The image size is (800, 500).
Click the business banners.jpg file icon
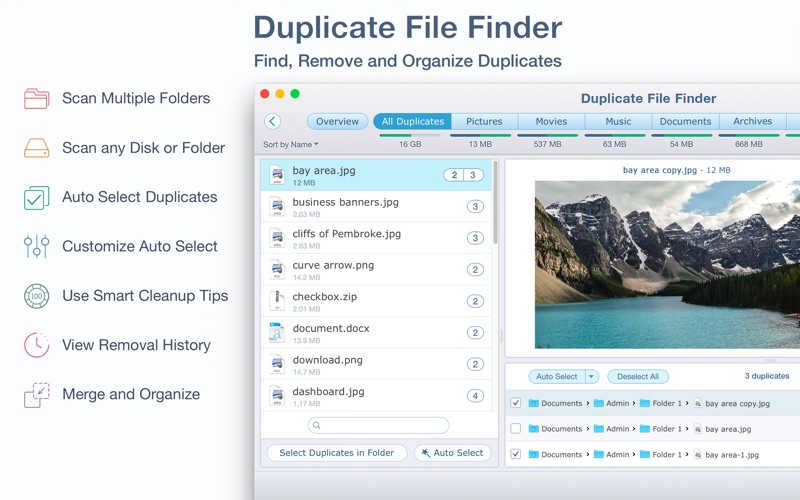277,207
